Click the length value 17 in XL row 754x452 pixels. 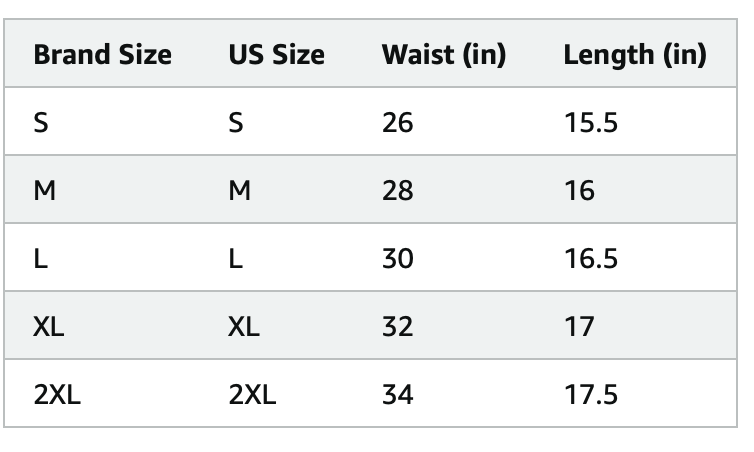tap(579, 327)
